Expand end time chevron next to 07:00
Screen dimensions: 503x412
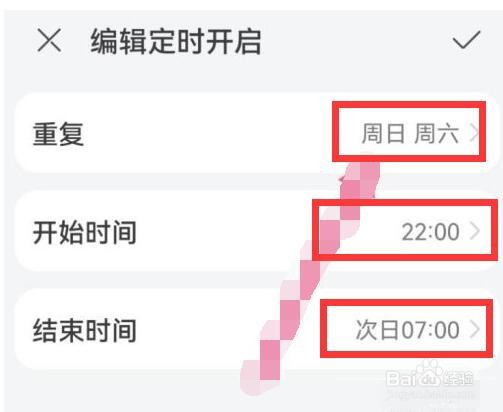[474, 329]
